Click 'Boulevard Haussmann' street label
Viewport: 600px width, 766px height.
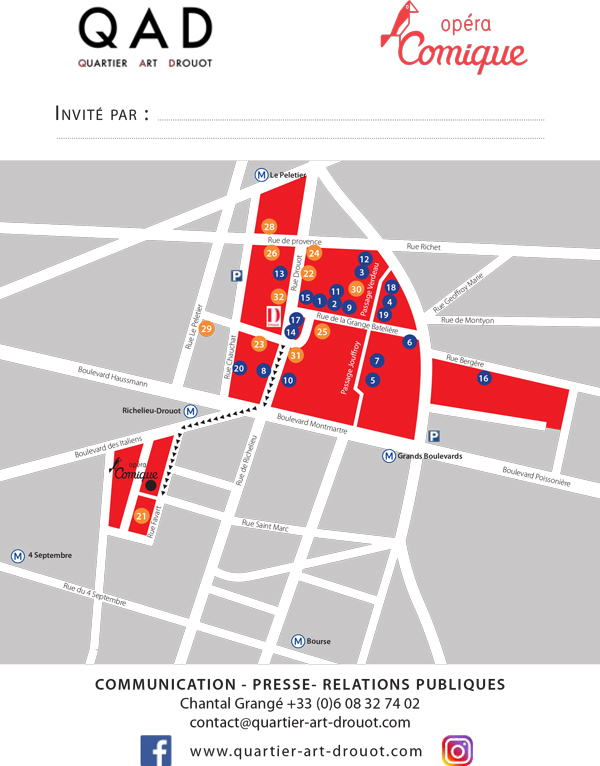click(113, 377)
